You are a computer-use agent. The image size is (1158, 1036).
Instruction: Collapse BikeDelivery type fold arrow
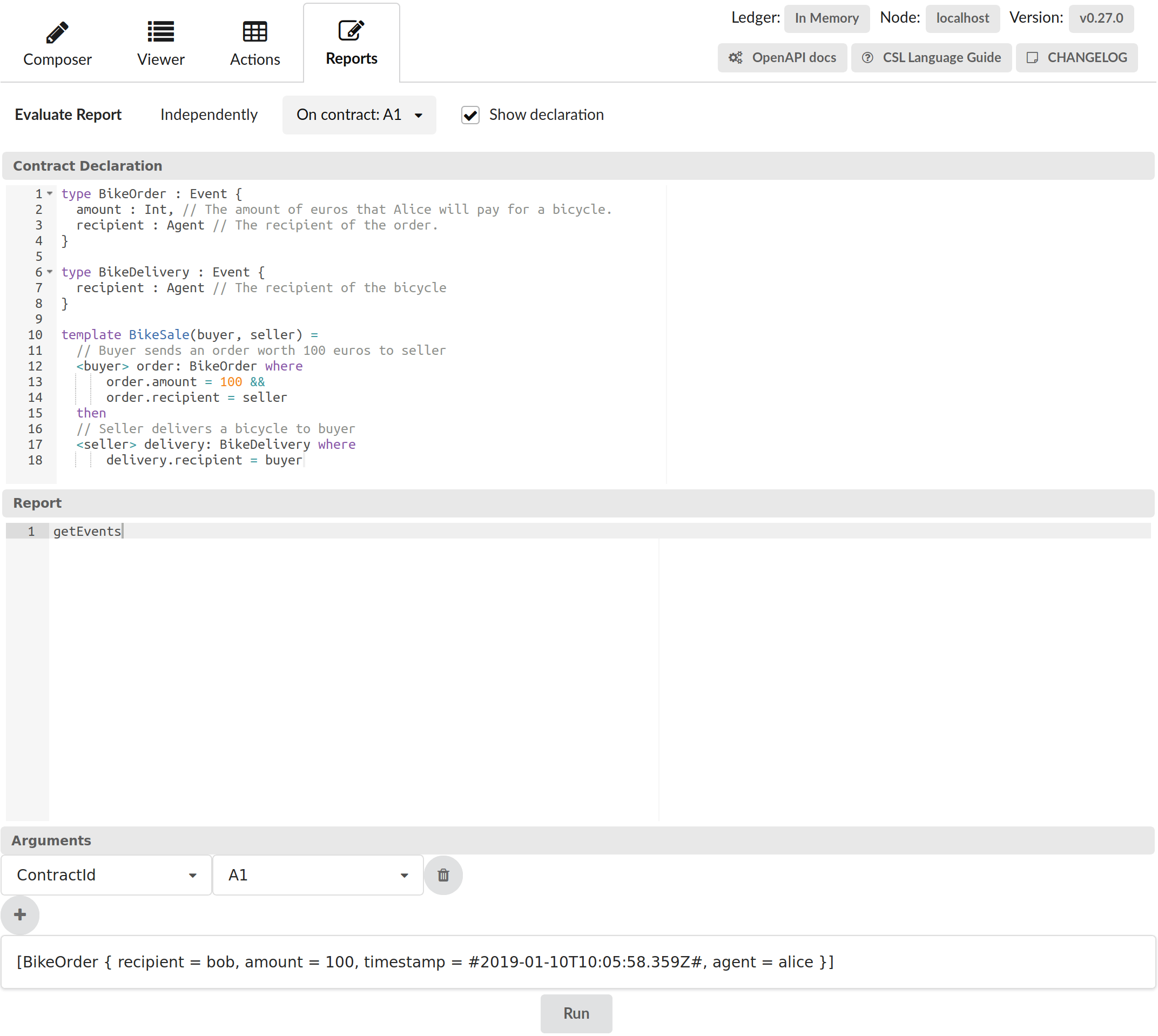coord(50,272)
